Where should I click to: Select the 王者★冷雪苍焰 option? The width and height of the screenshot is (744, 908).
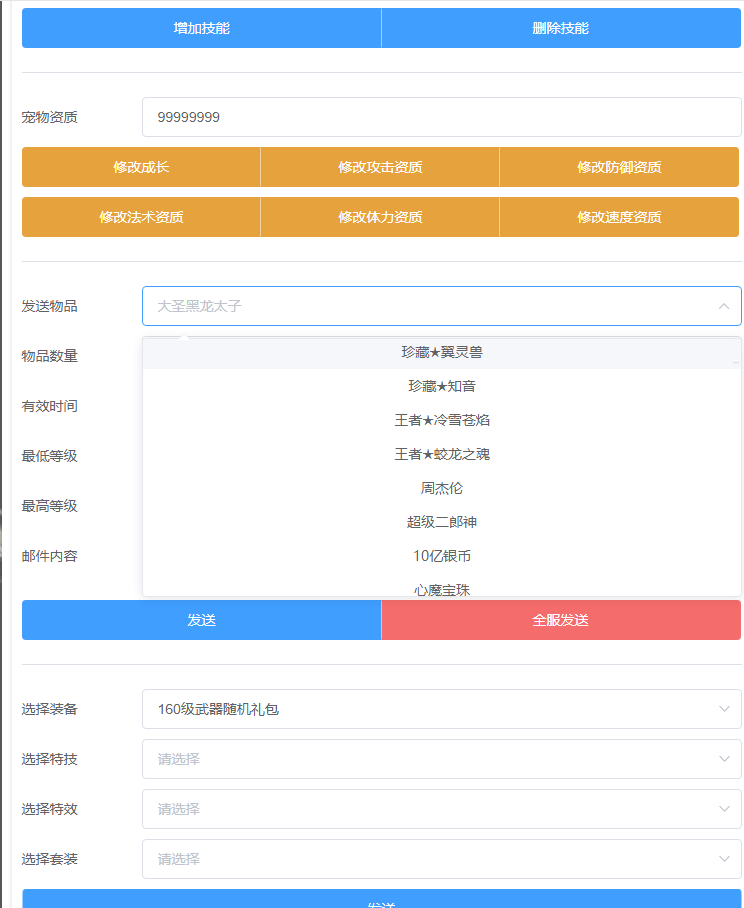(441, 420)
